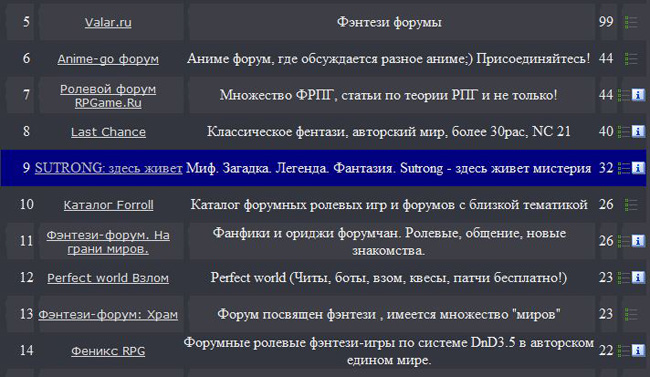
Task: Open the Феникс RPG link
Action: click(108, 351)
